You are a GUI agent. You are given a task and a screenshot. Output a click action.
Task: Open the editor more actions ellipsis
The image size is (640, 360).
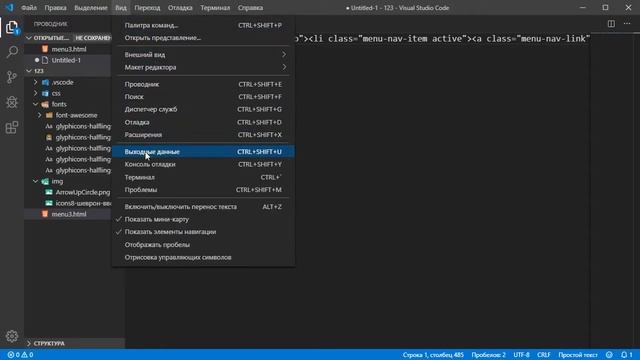coord(627,24)
